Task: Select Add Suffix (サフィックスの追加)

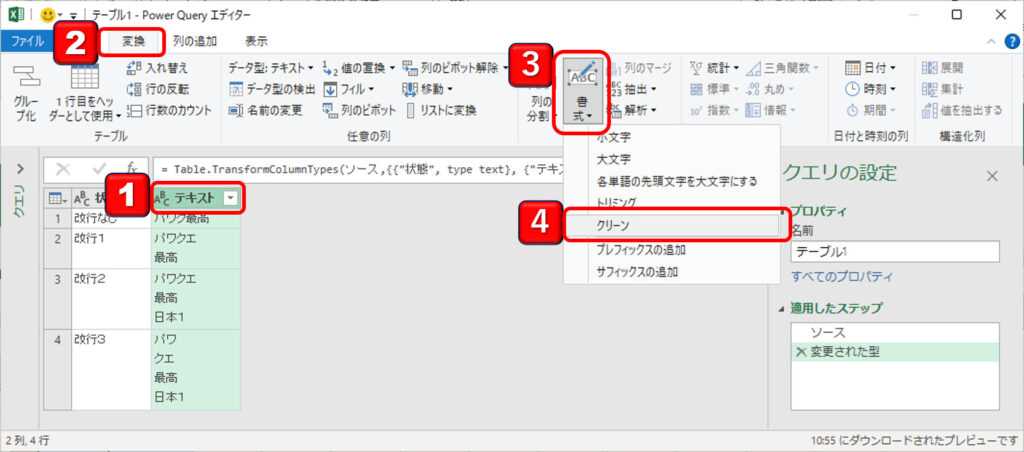Action: click(672, 272)
